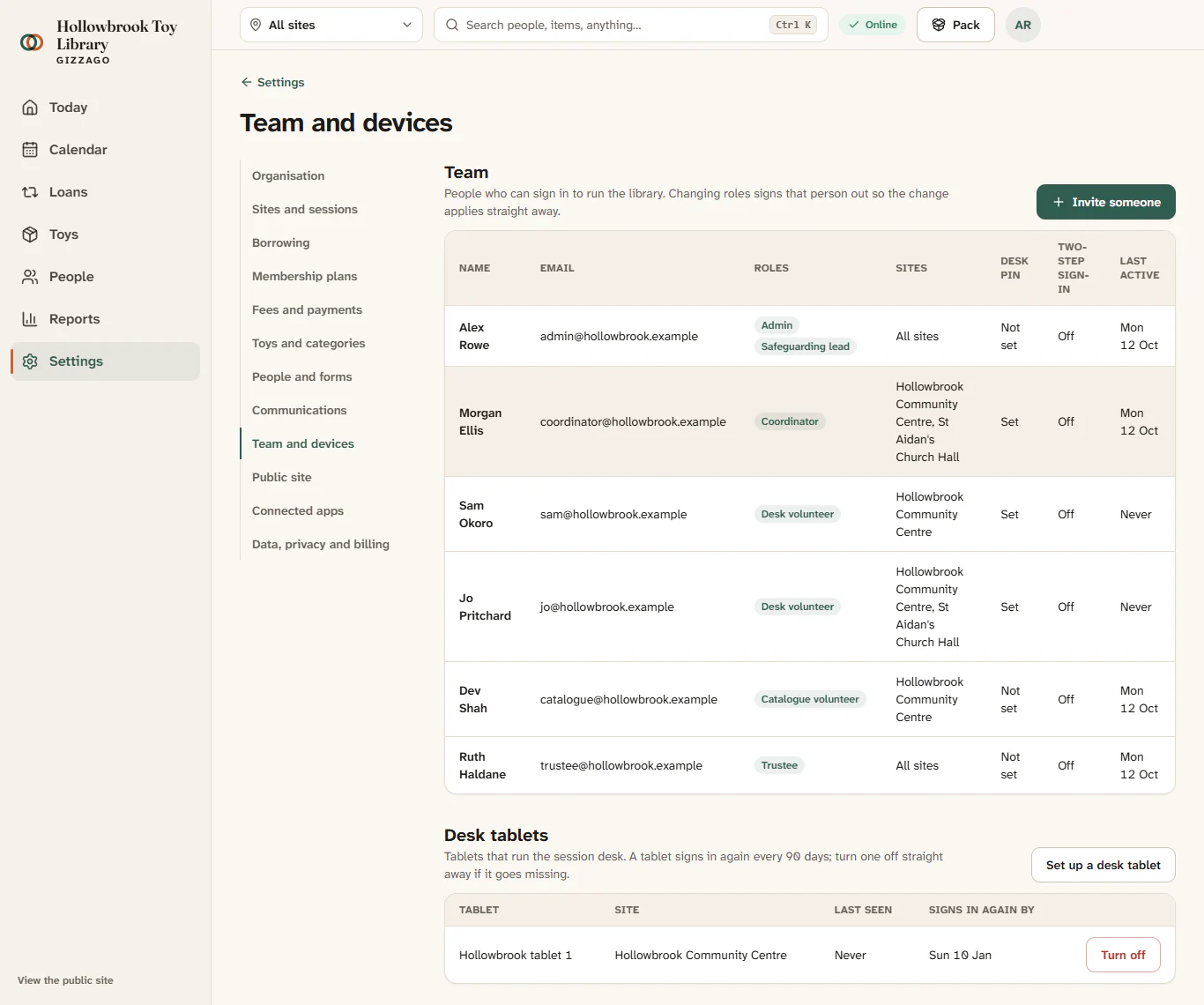Click the Settings gear icon
The width and height of the screenshot is (1204, 1005).
[x=30, y=361]
